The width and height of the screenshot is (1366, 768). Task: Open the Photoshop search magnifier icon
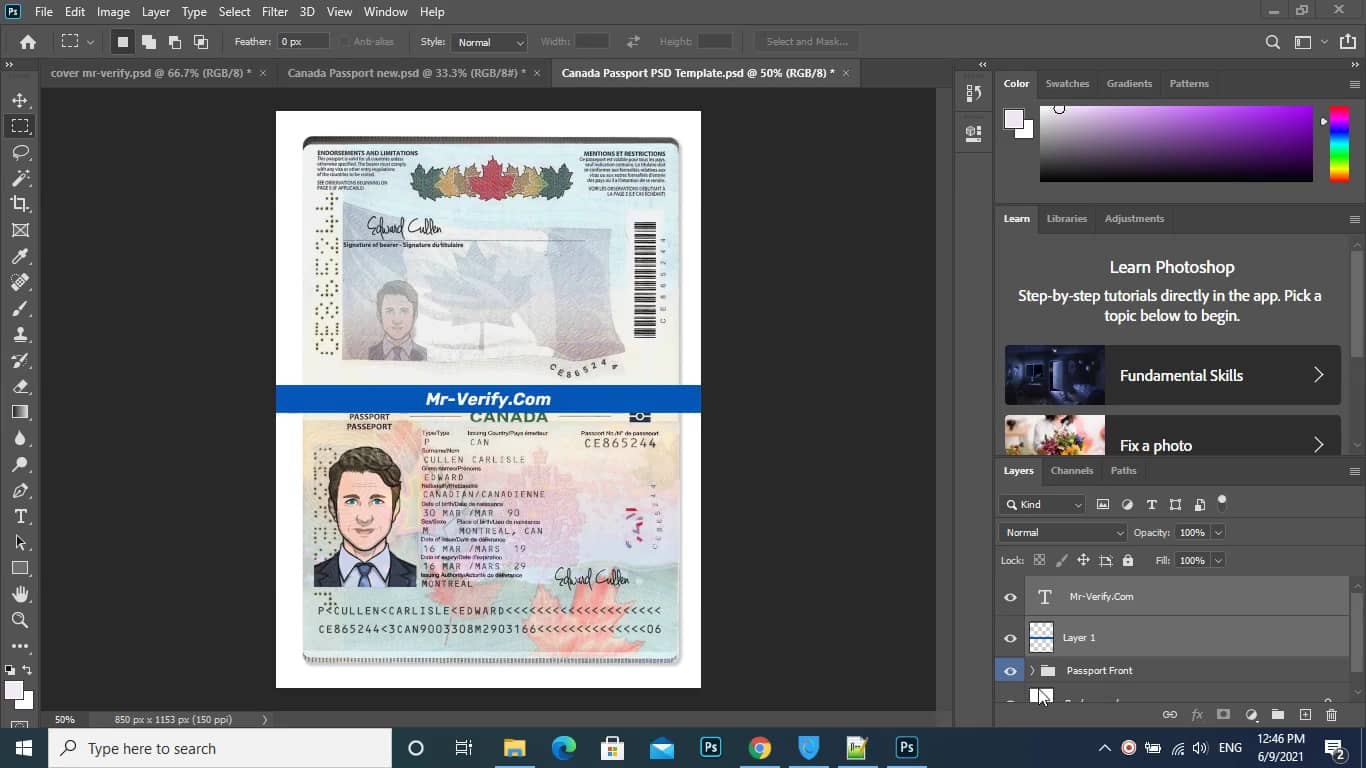[x=1272, y=42]
